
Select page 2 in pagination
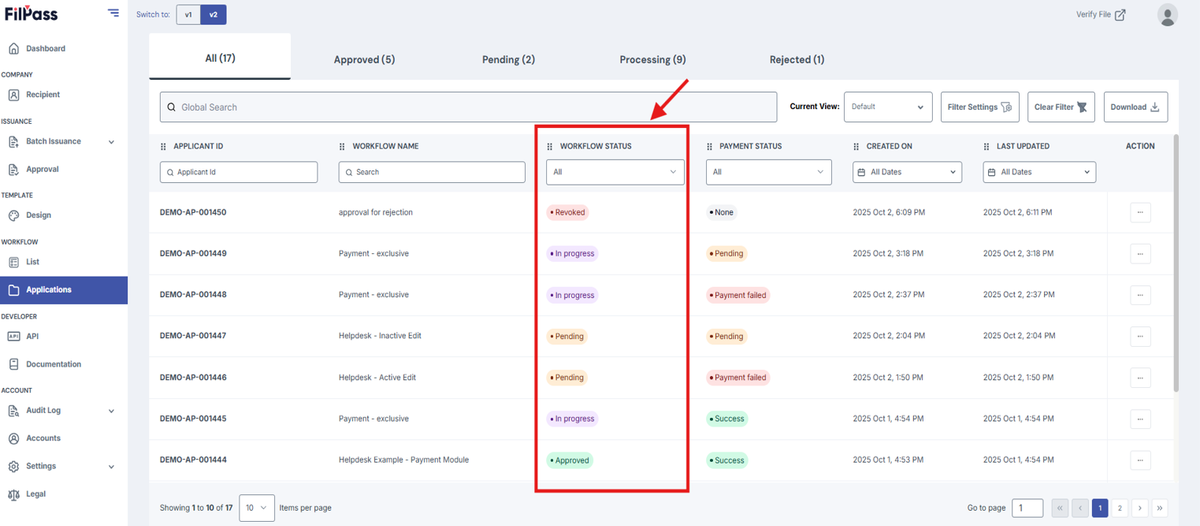click(x=1120, y=508)
